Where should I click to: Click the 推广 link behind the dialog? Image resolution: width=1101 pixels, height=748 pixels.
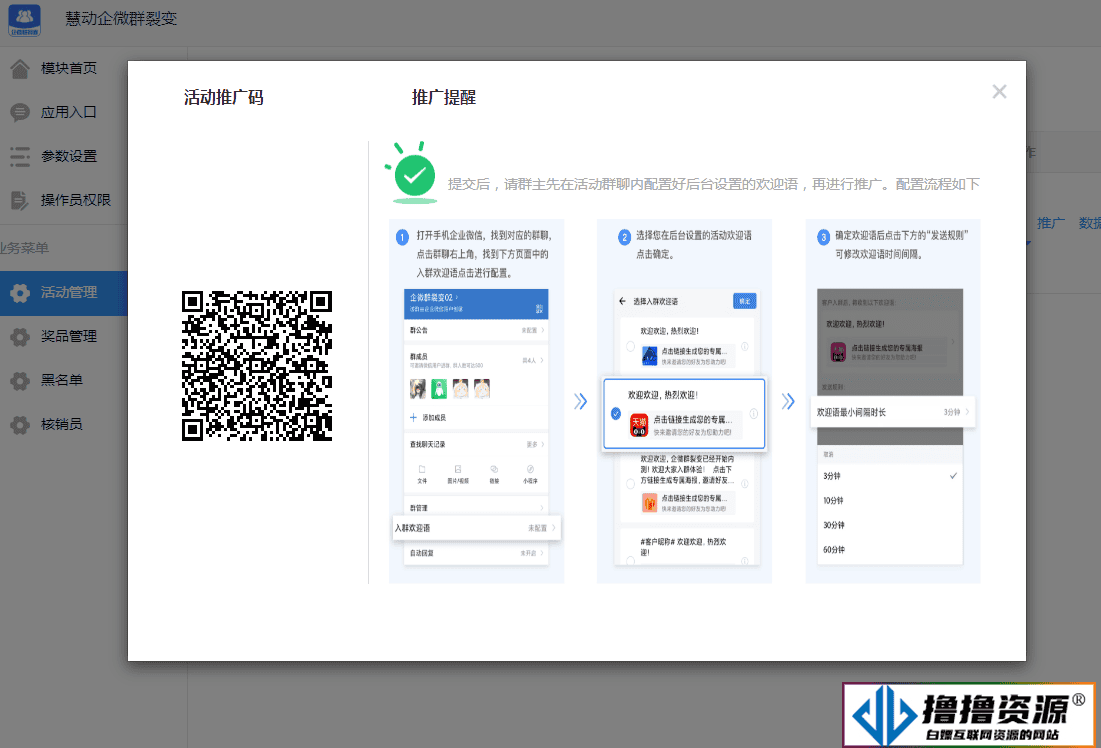point(1050,223)
